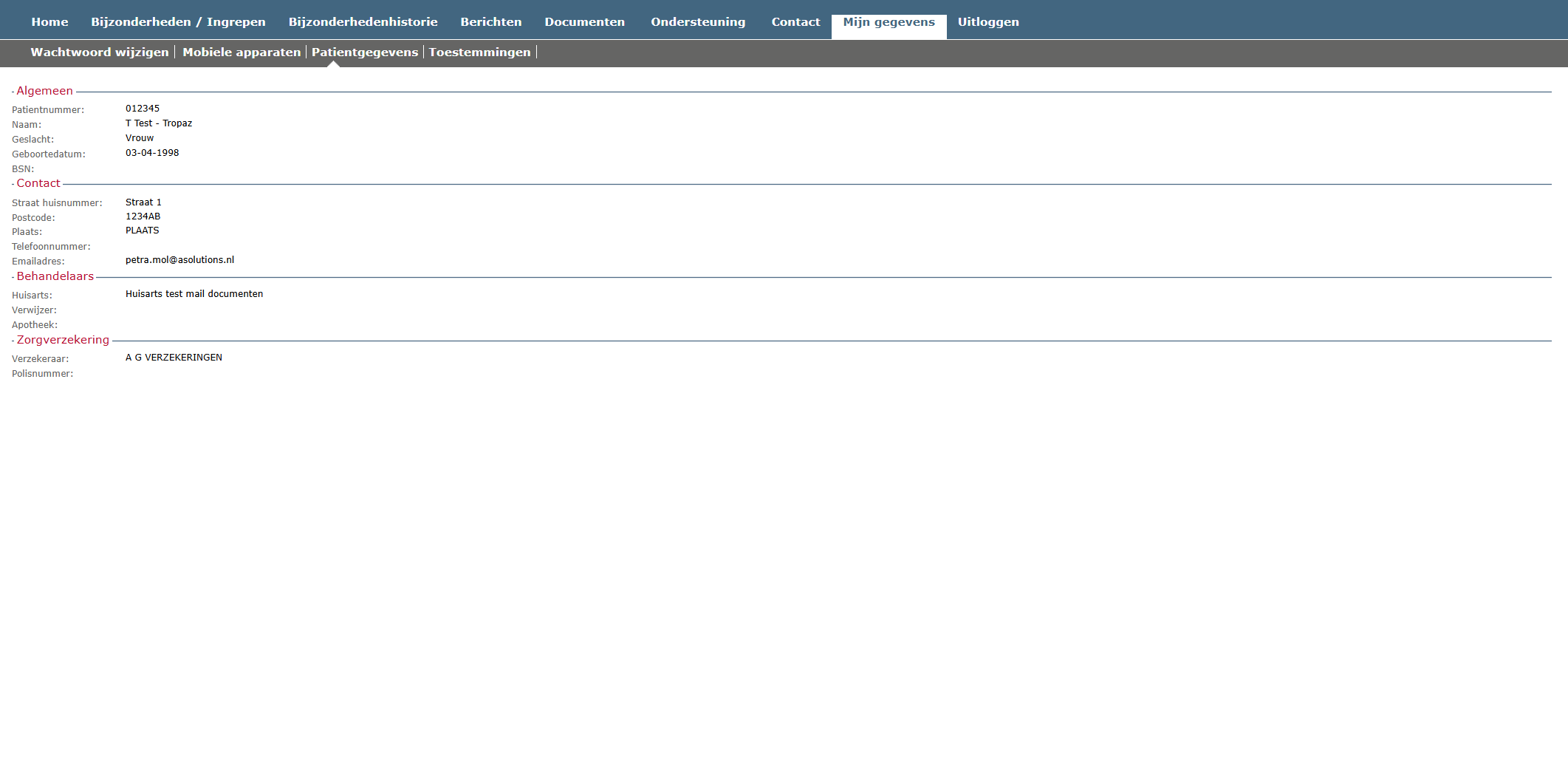Image resolution: width=1568 pixels, height=778 pixels.
Task: Open Bijzonderheden / Ingrepen tab
Action: point(178,22)
